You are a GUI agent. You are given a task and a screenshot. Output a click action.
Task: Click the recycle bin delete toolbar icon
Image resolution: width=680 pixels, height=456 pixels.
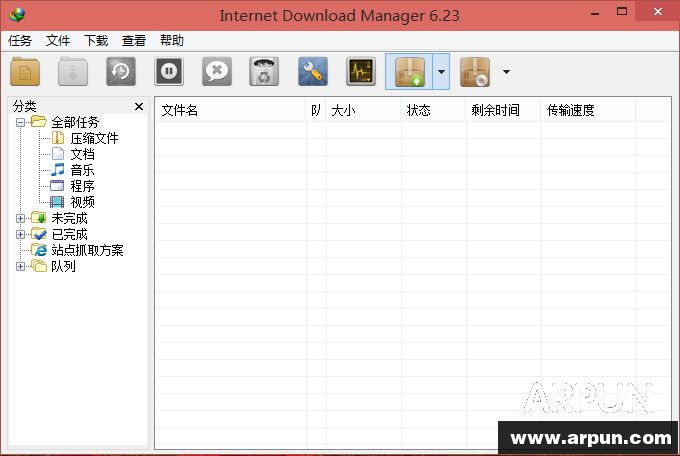coord(264,72)
